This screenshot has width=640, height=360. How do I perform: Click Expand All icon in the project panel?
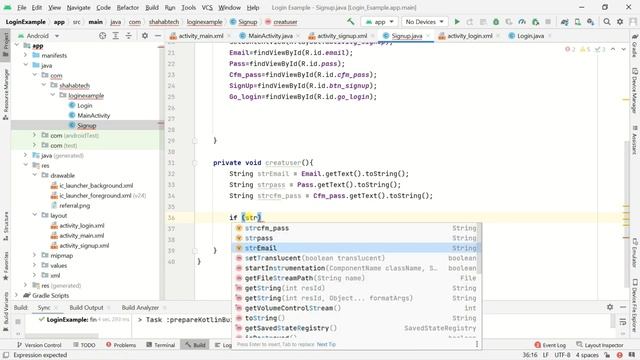[x=116, y=36]
